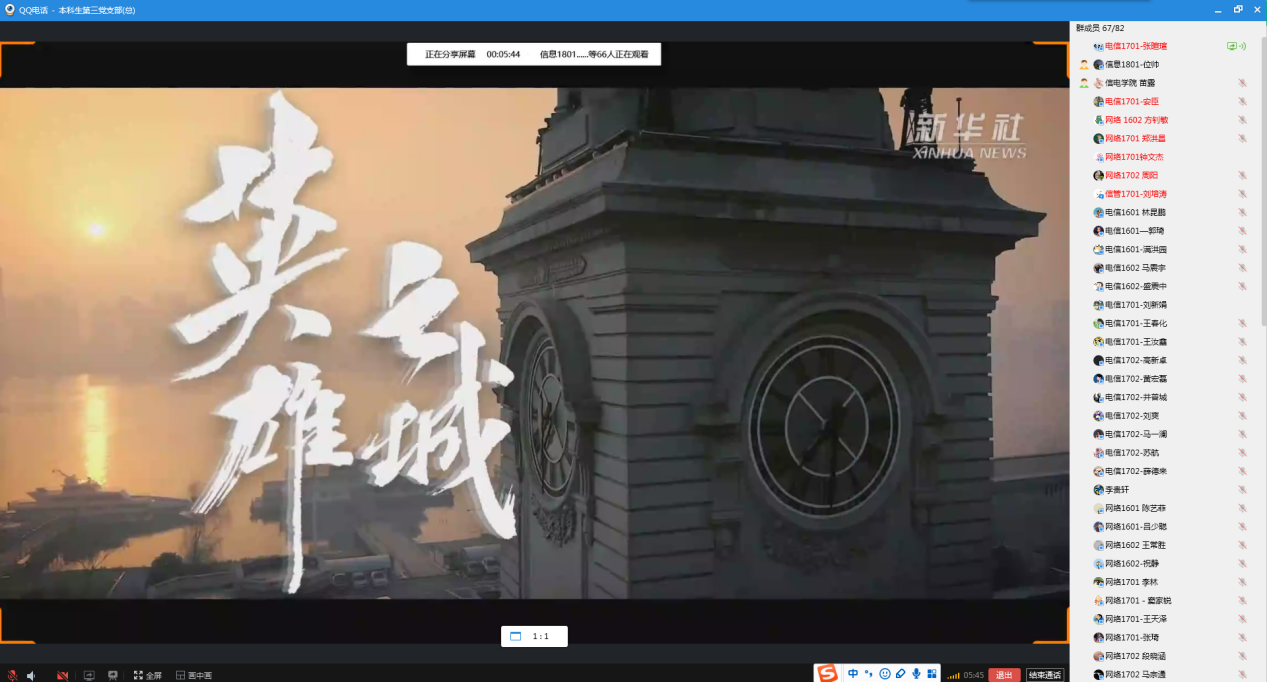1267x682 pixels.
Task: Toggle Chinese input mode 中 icon
Action: click(x=853, y=673)
